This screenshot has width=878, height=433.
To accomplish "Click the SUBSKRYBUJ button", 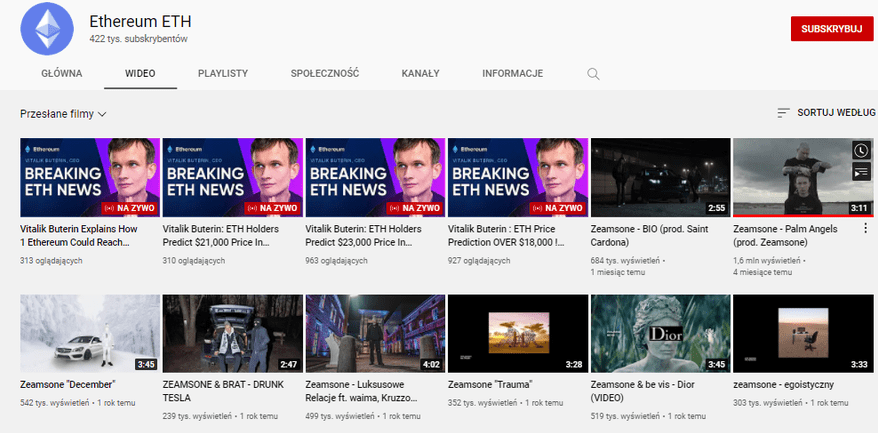I will click(832, 29).
